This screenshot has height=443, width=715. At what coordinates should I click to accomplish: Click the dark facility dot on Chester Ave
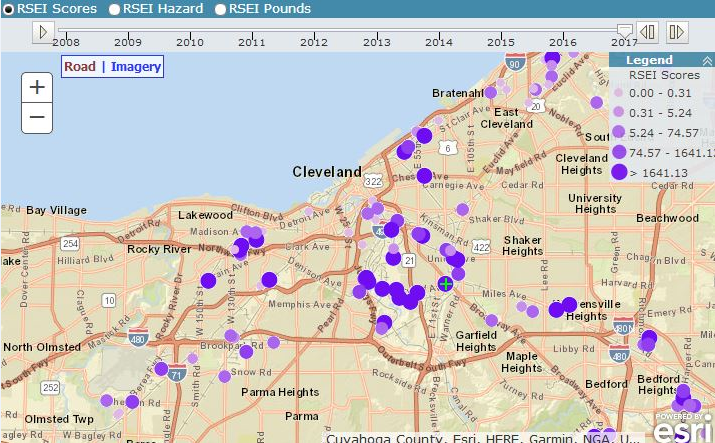[x=424, y=175]
